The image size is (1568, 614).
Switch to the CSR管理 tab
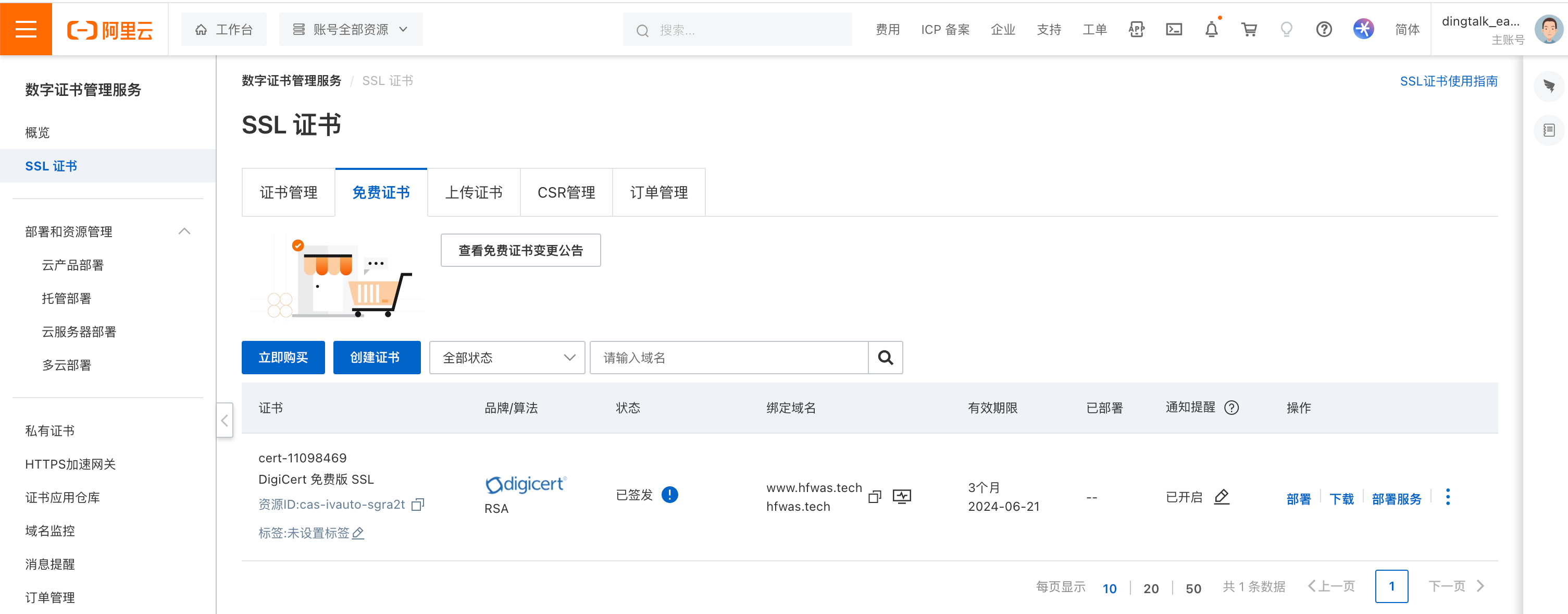(566, 192)
